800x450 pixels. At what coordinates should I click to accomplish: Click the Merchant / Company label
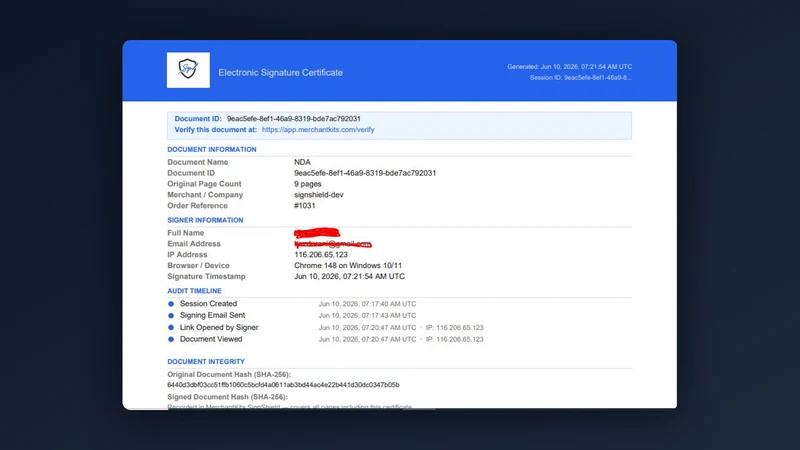tap(205, 195)
